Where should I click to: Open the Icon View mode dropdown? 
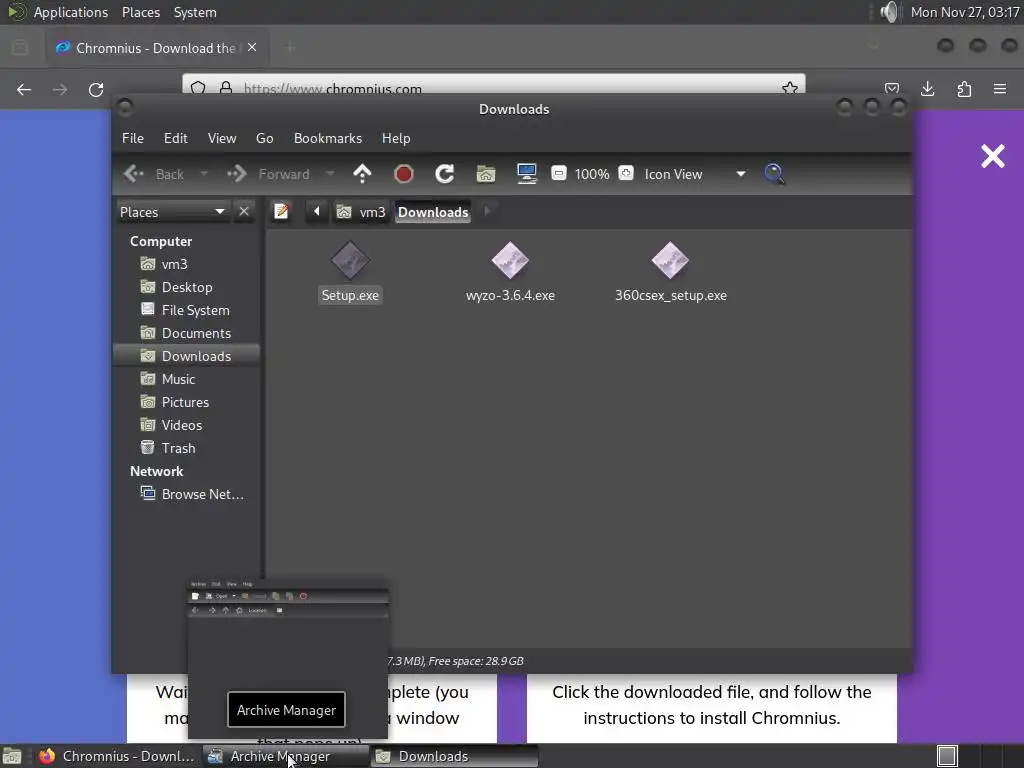[x=694, y=174]
